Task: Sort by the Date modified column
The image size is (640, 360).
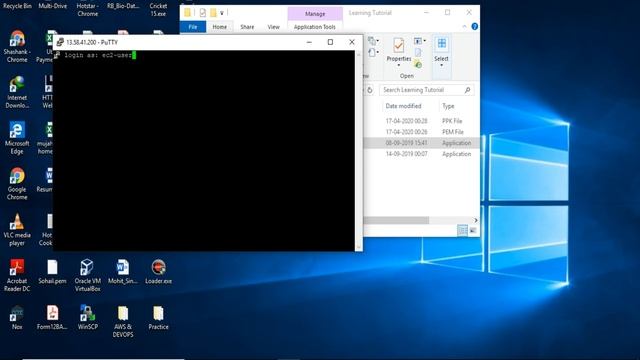Action: pyautogui.click(x=403, y=106)
